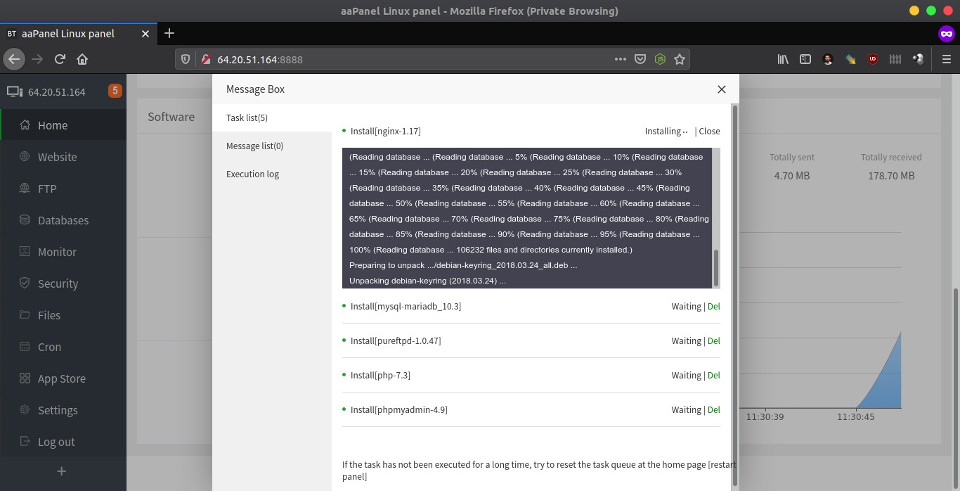960x491 pixels.
Task: Delete the mysql-mariadb_10.3 install task
Action: pos(714,307)
